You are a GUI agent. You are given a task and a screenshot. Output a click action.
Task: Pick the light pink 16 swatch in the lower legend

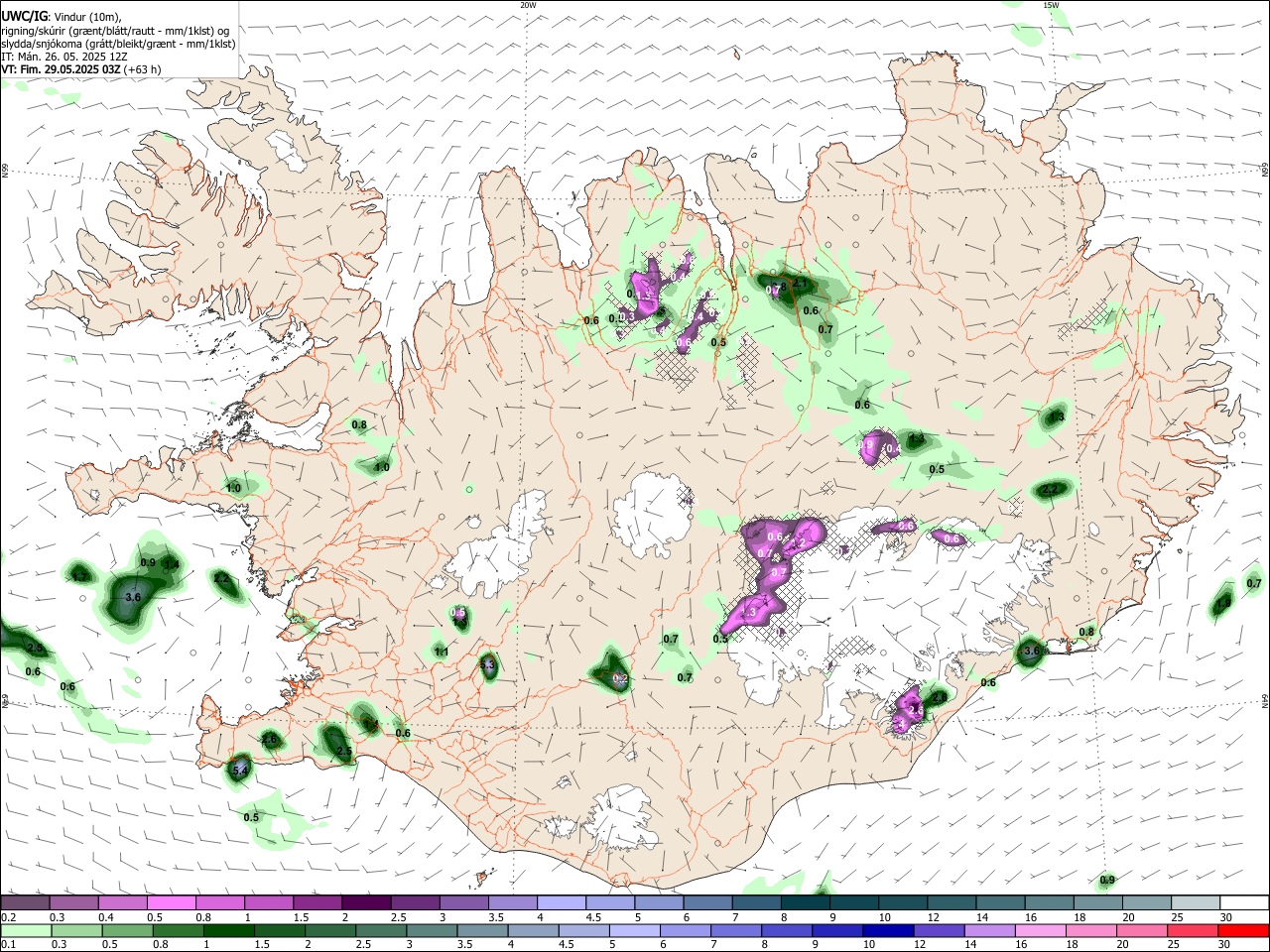point(1040,930)
